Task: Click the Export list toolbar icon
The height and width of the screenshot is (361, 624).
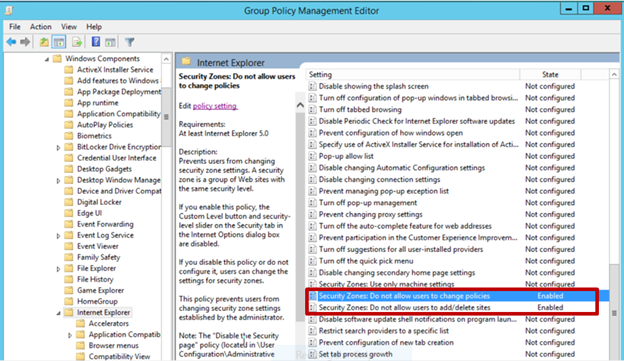Action: click(x=77, y=42)
